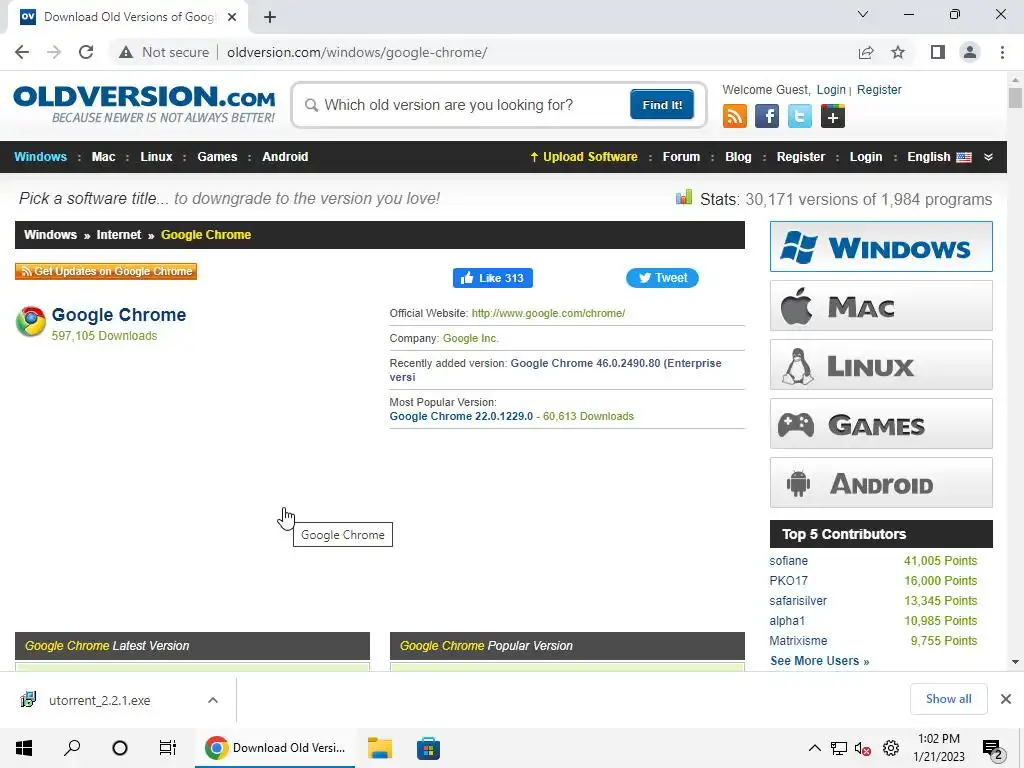Image resolution: width=1024 pixels, height=768 pixels.
Task: Click the Google Inc. company link
Action: [x=470, y=338]
